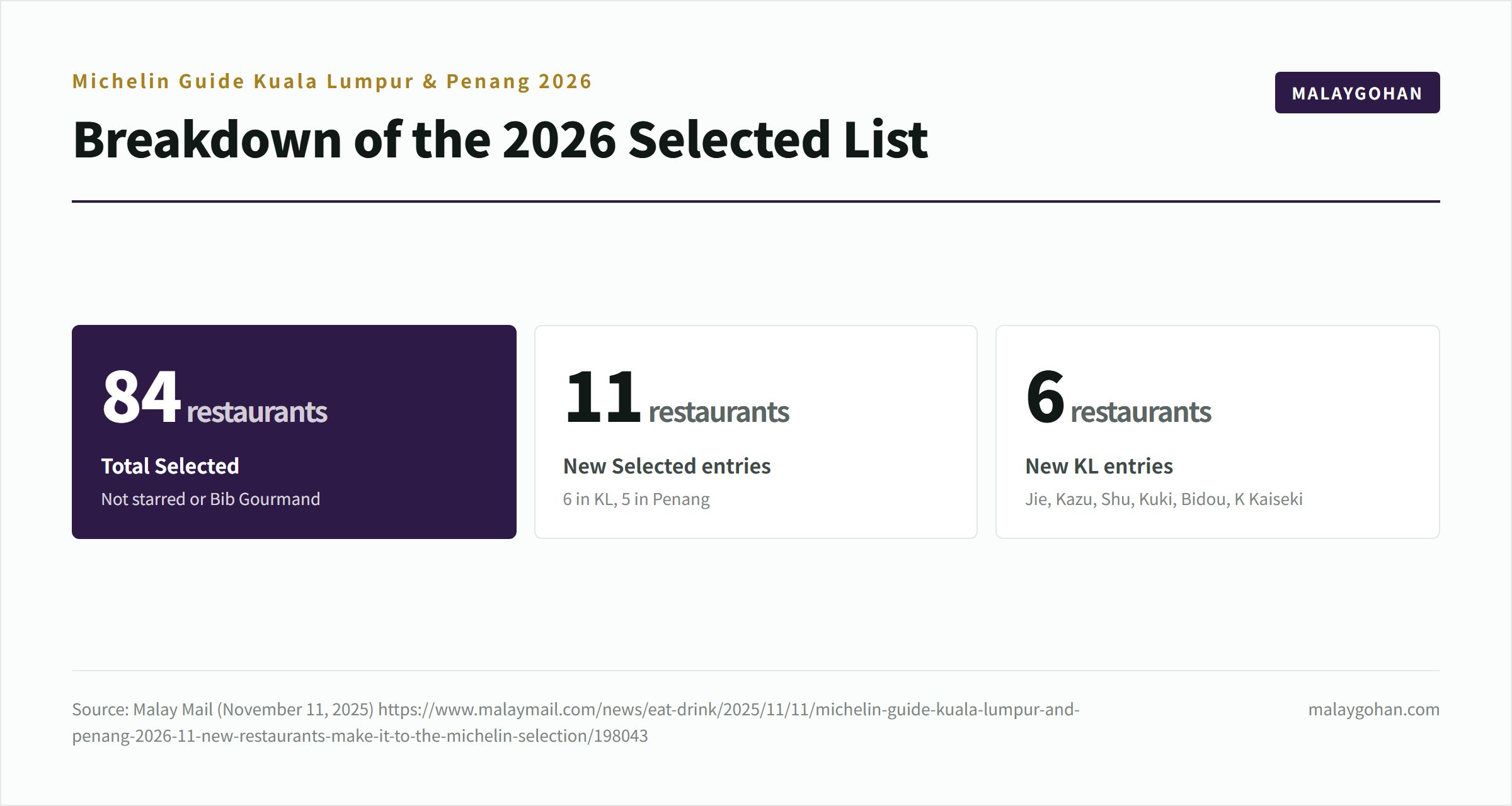Click the 'New KL entries' label

pos(1099,466)
